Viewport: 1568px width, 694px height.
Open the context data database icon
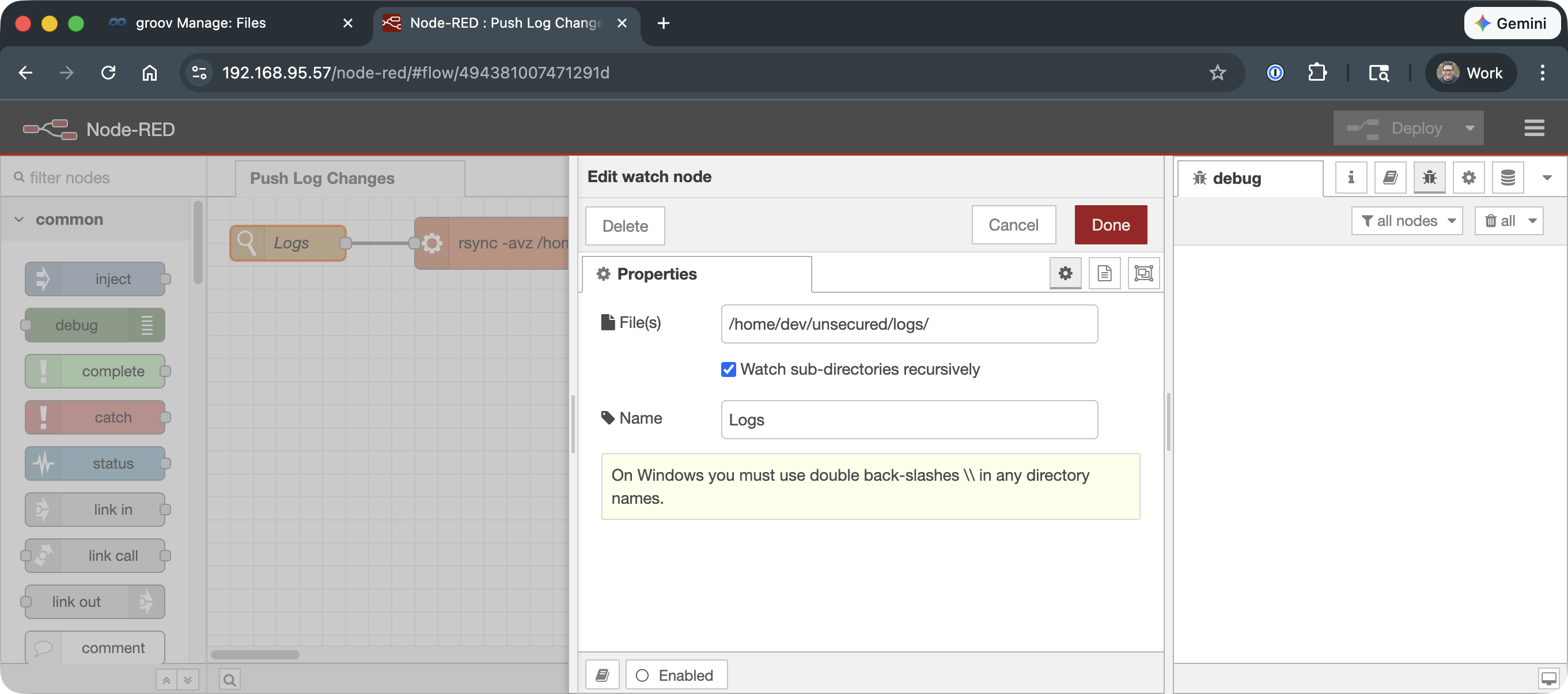(1508, 178)
